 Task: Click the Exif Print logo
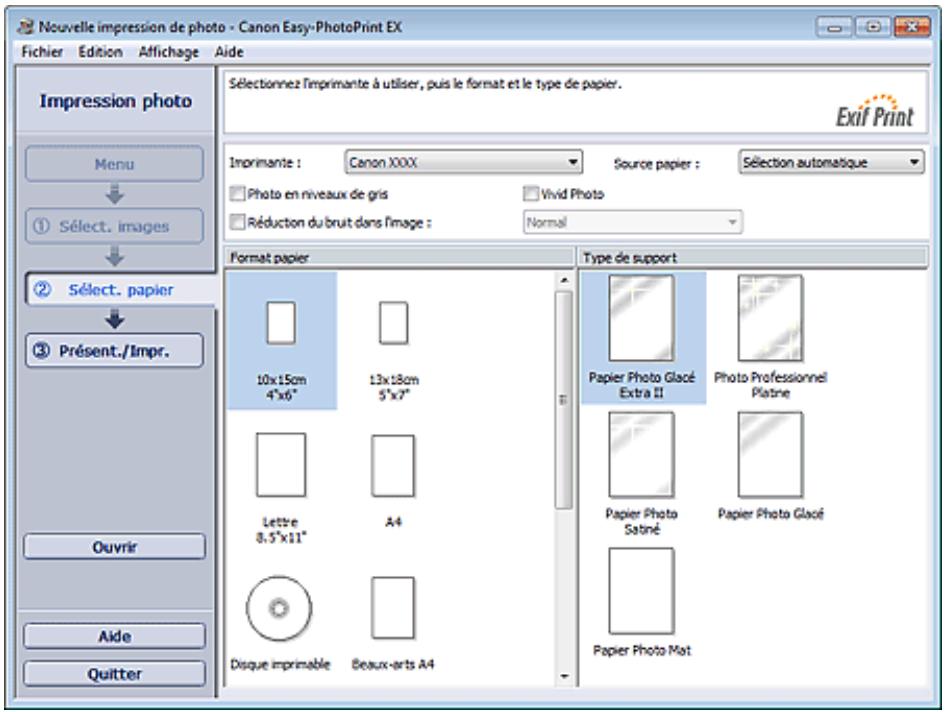874,111
